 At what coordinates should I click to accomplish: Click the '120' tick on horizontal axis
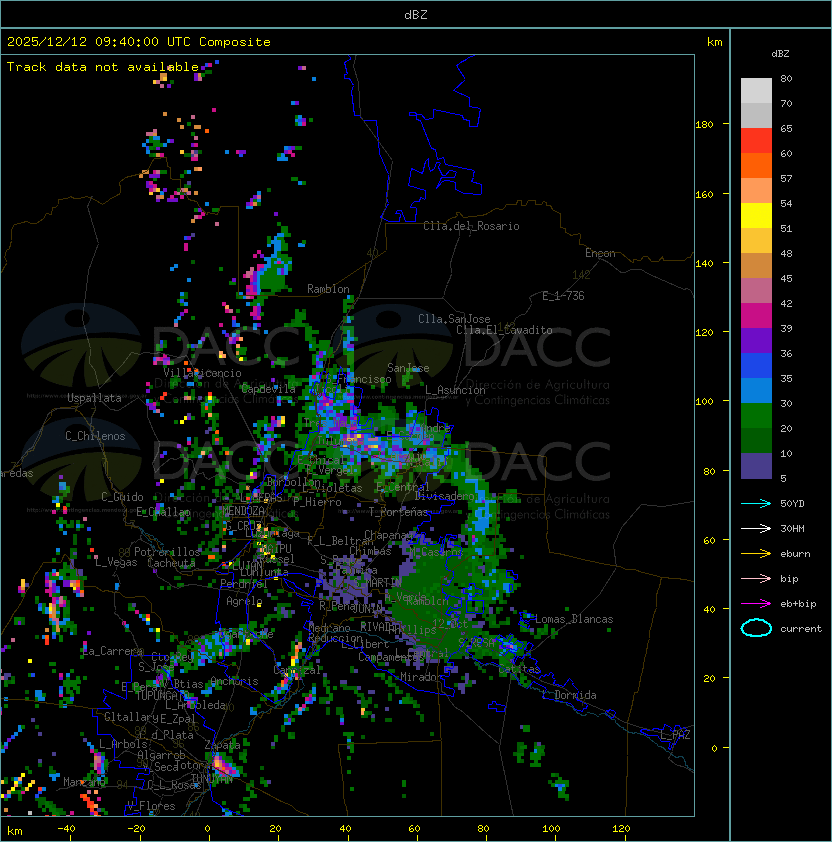point(621,829)
